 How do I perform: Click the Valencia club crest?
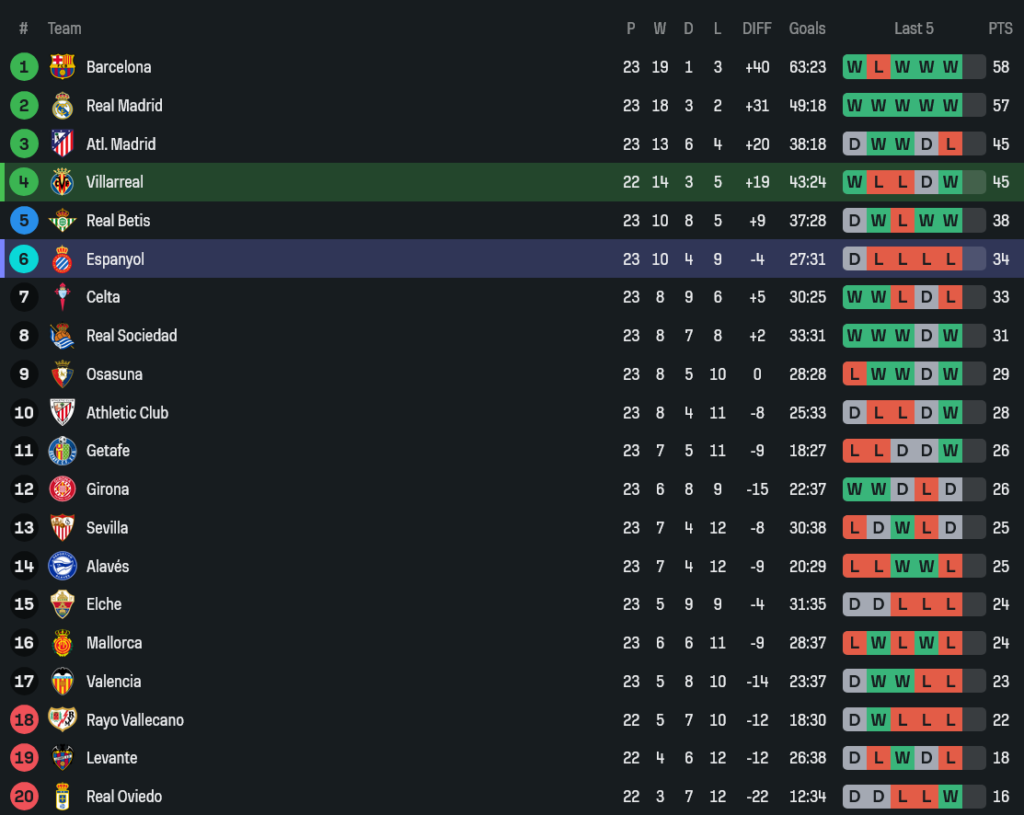coord(62,681)
